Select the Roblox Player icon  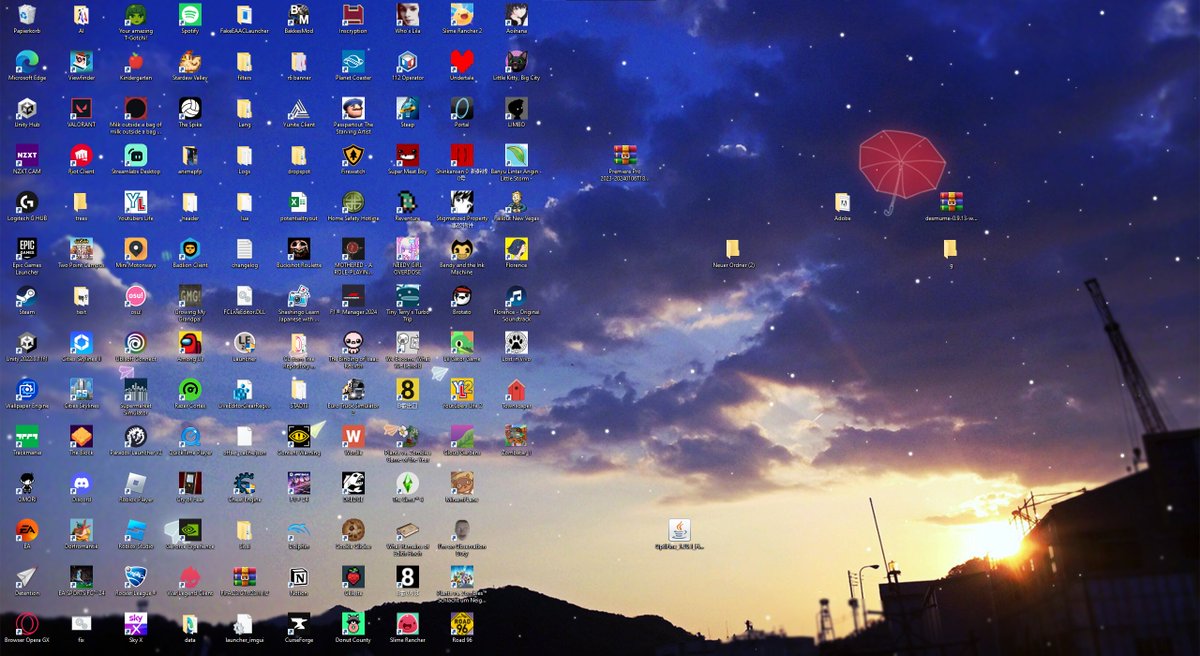point(136,484)
